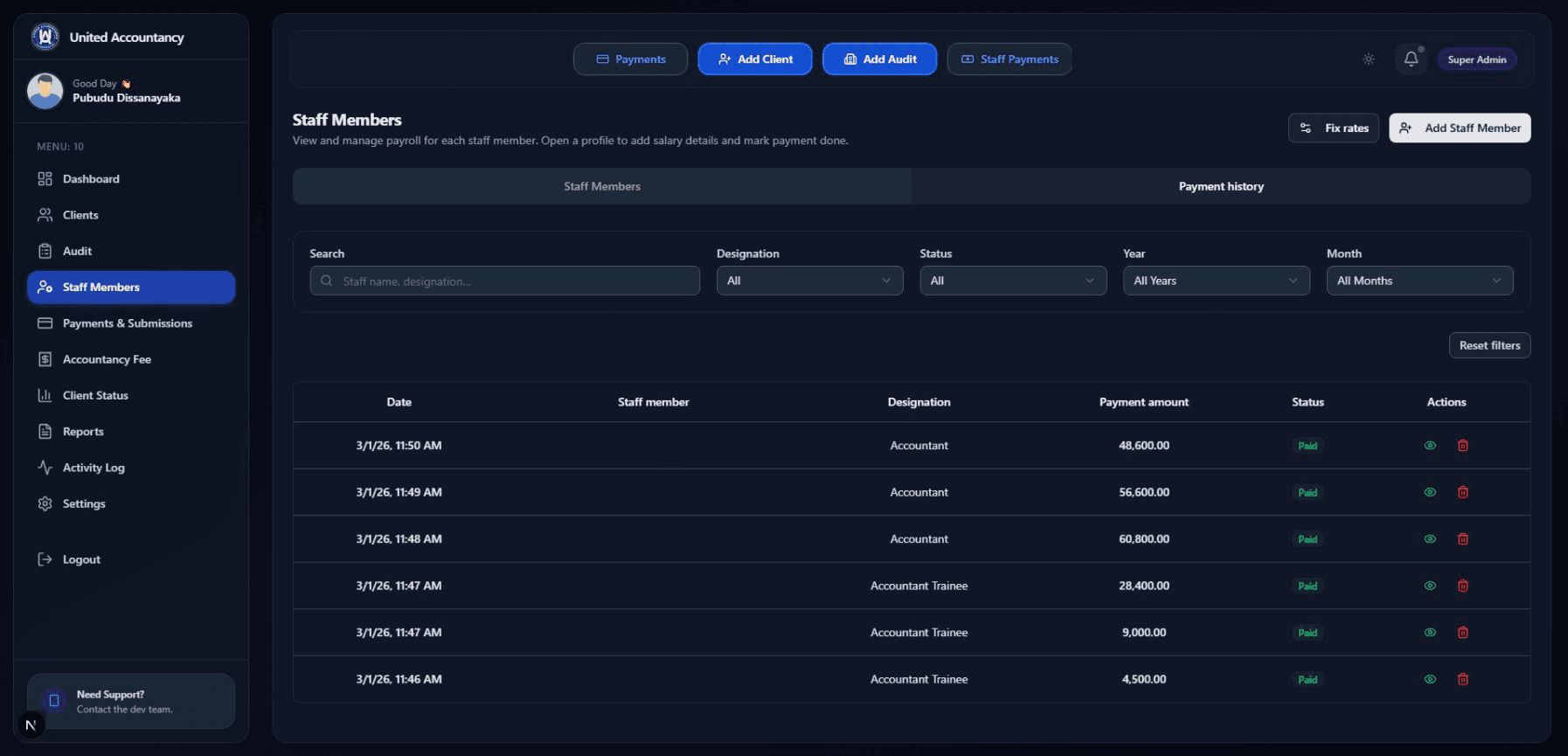Open Client Status sidebar item

[131, 395]
